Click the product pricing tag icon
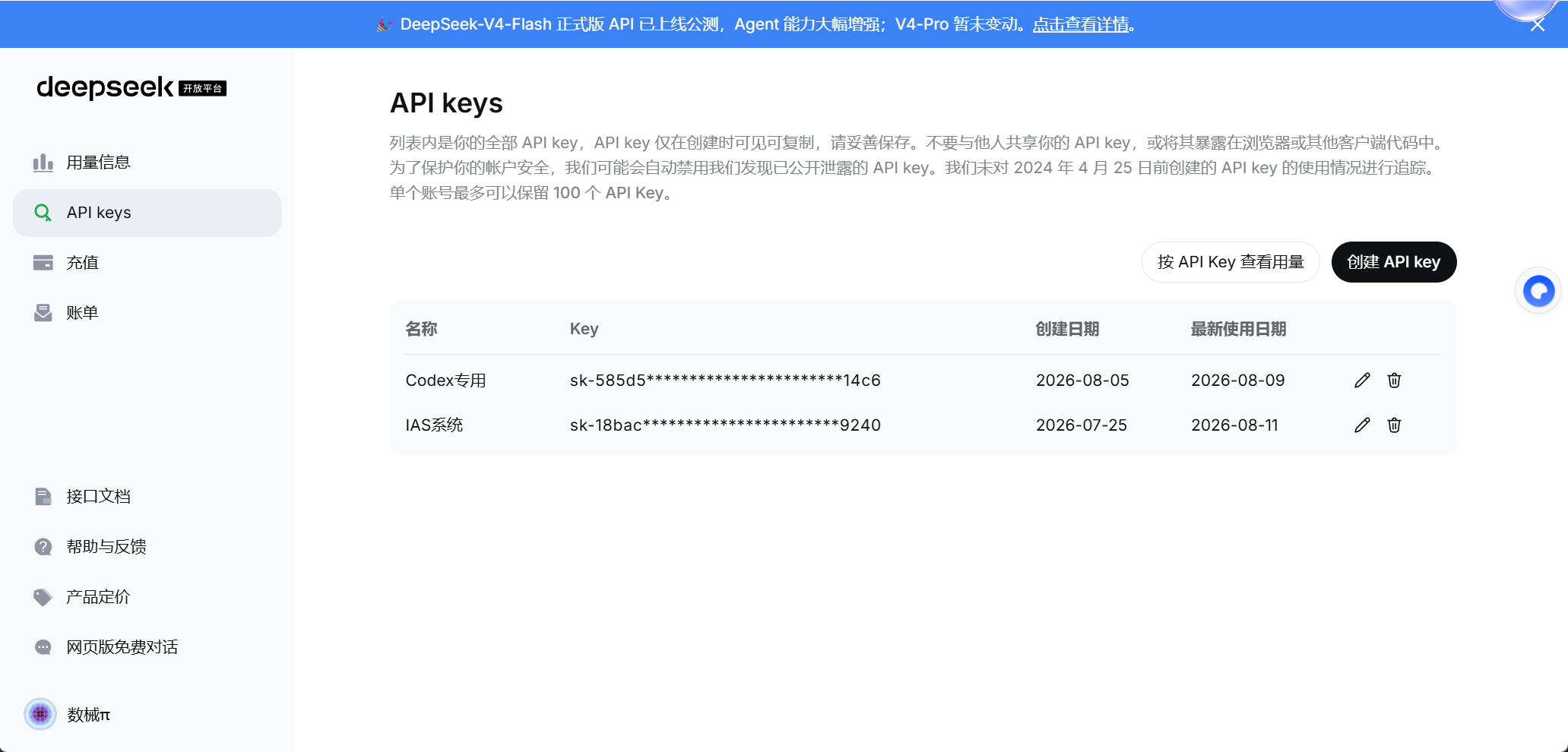Viewport: 1568px width, 752px height. click(43, 597)
